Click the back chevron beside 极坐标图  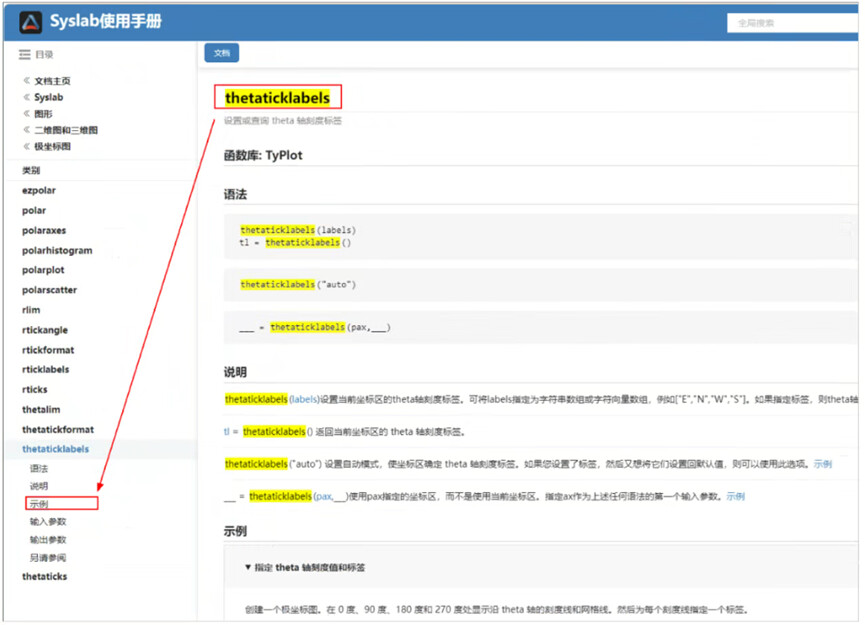point(26,147)
